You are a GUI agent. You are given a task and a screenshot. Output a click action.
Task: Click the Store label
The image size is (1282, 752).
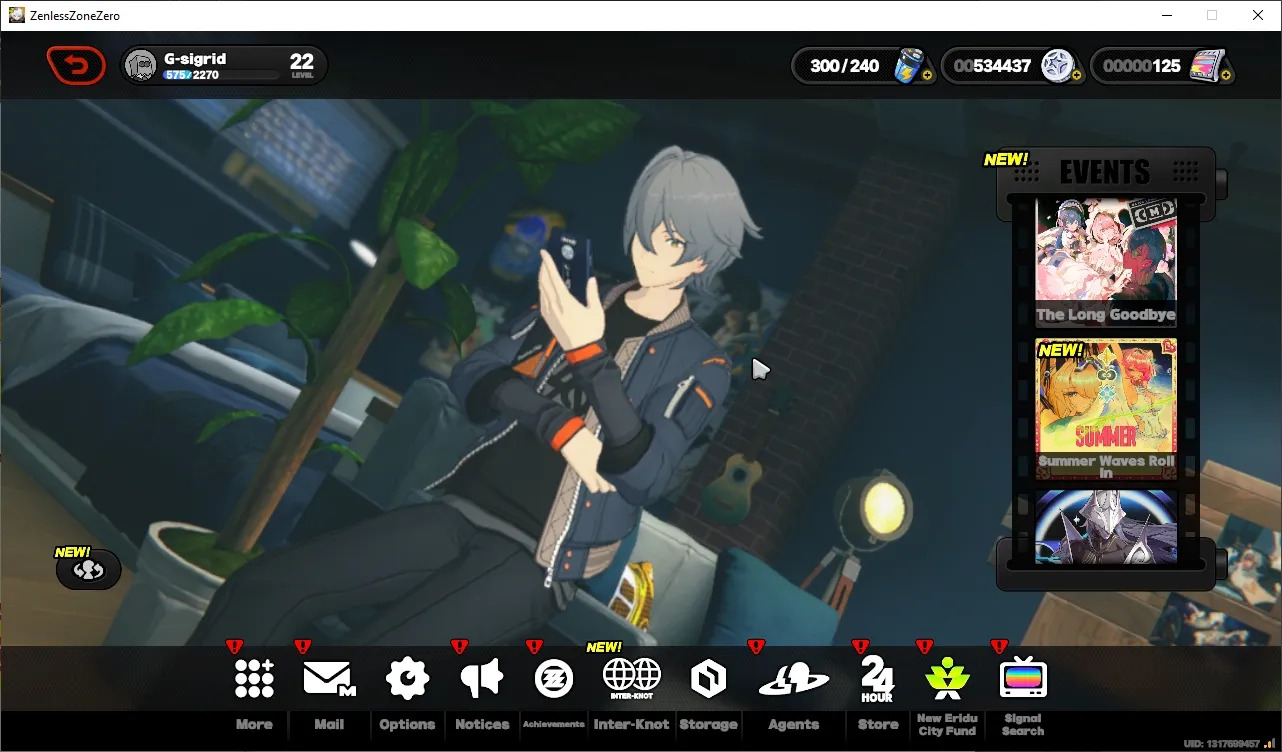point(878,724)
